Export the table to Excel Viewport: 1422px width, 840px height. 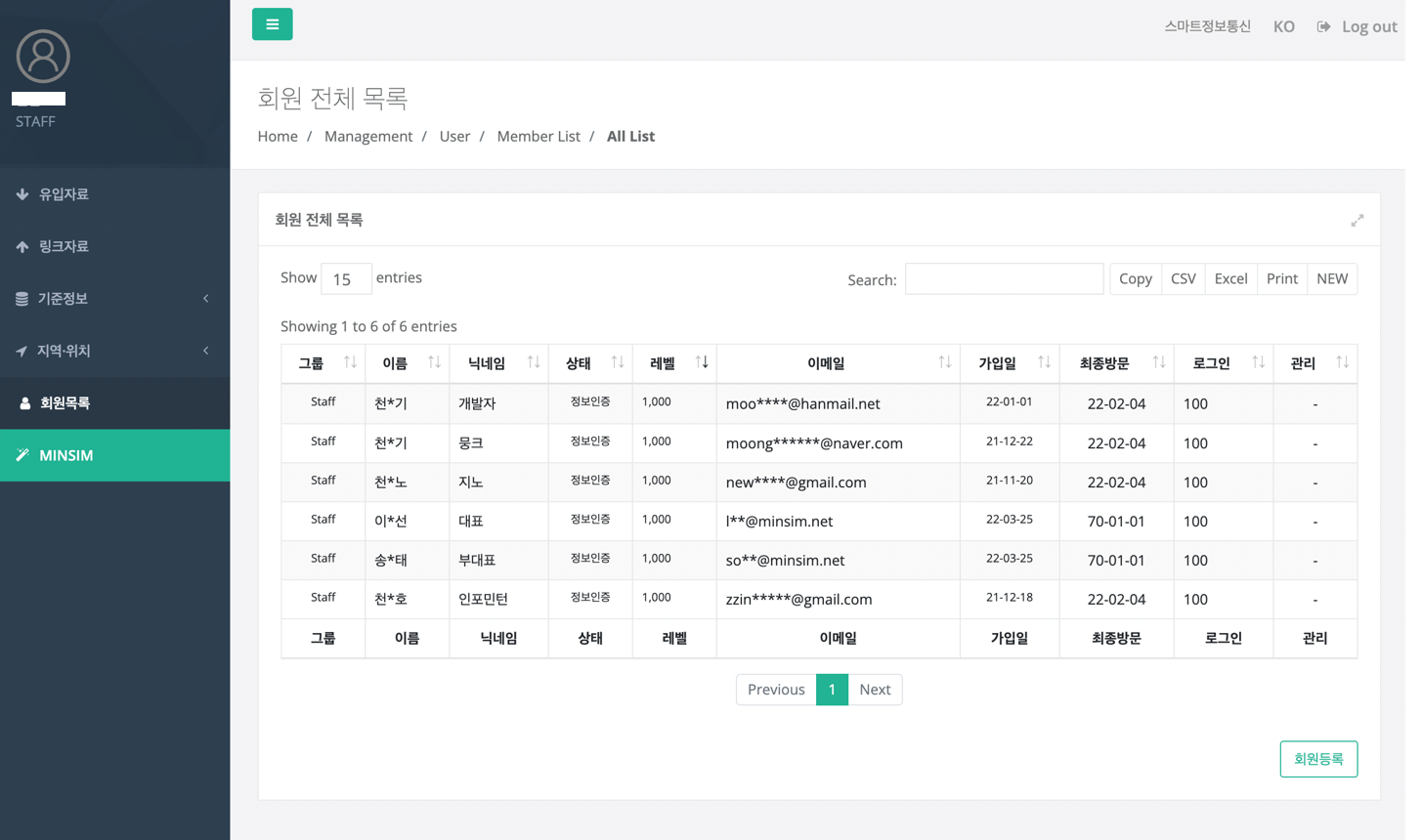1231,279
